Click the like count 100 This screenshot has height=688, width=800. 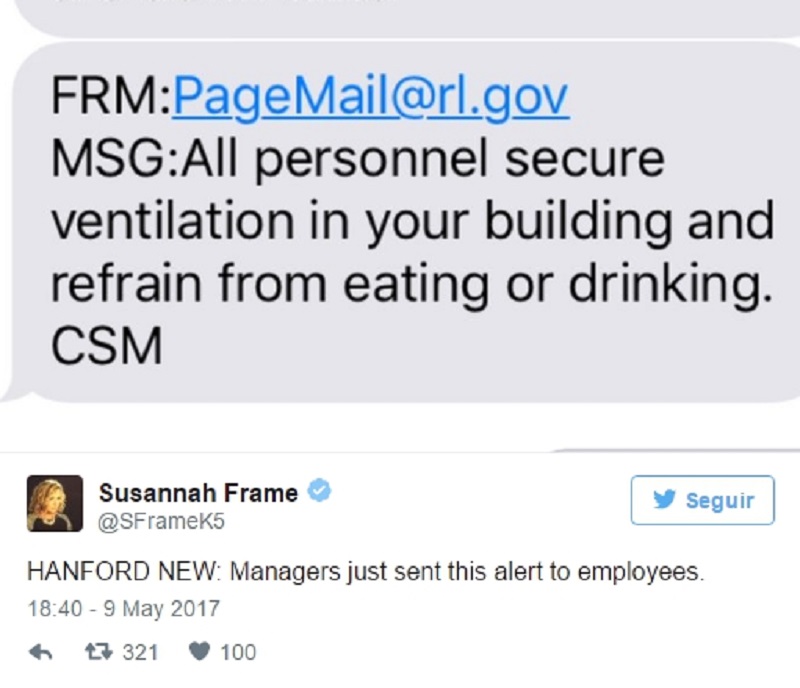point(238,653)
